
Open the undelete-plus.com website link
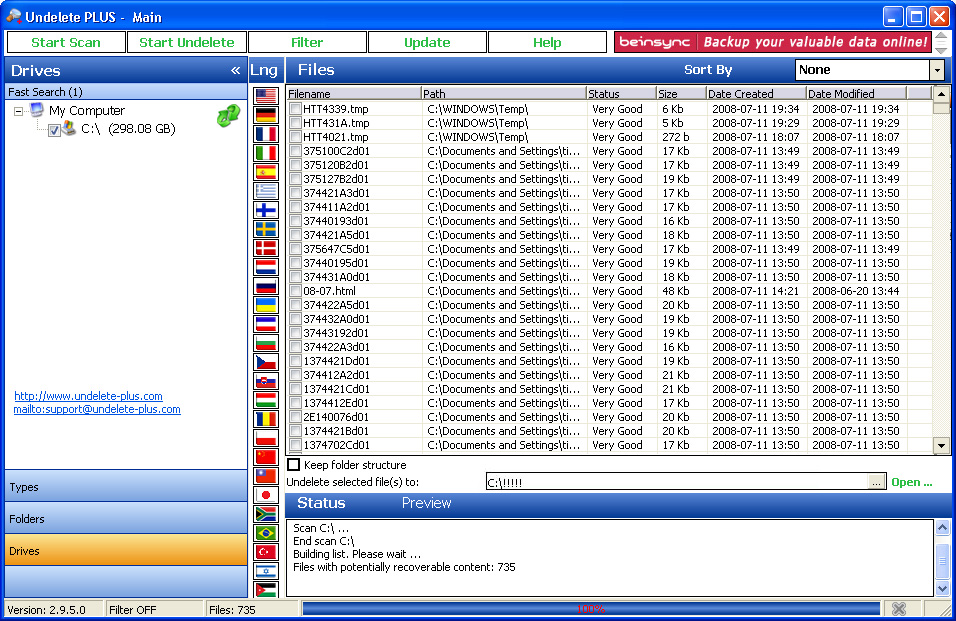[88, 396]
